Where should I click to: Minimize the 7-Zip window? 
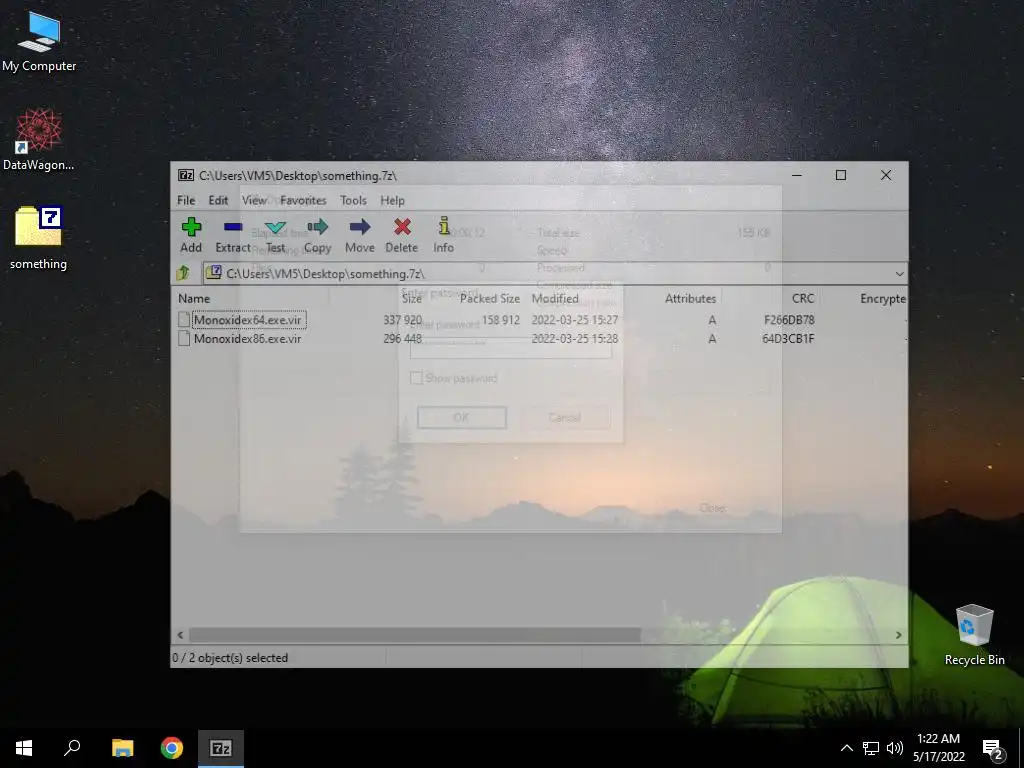tap(797, 175)
